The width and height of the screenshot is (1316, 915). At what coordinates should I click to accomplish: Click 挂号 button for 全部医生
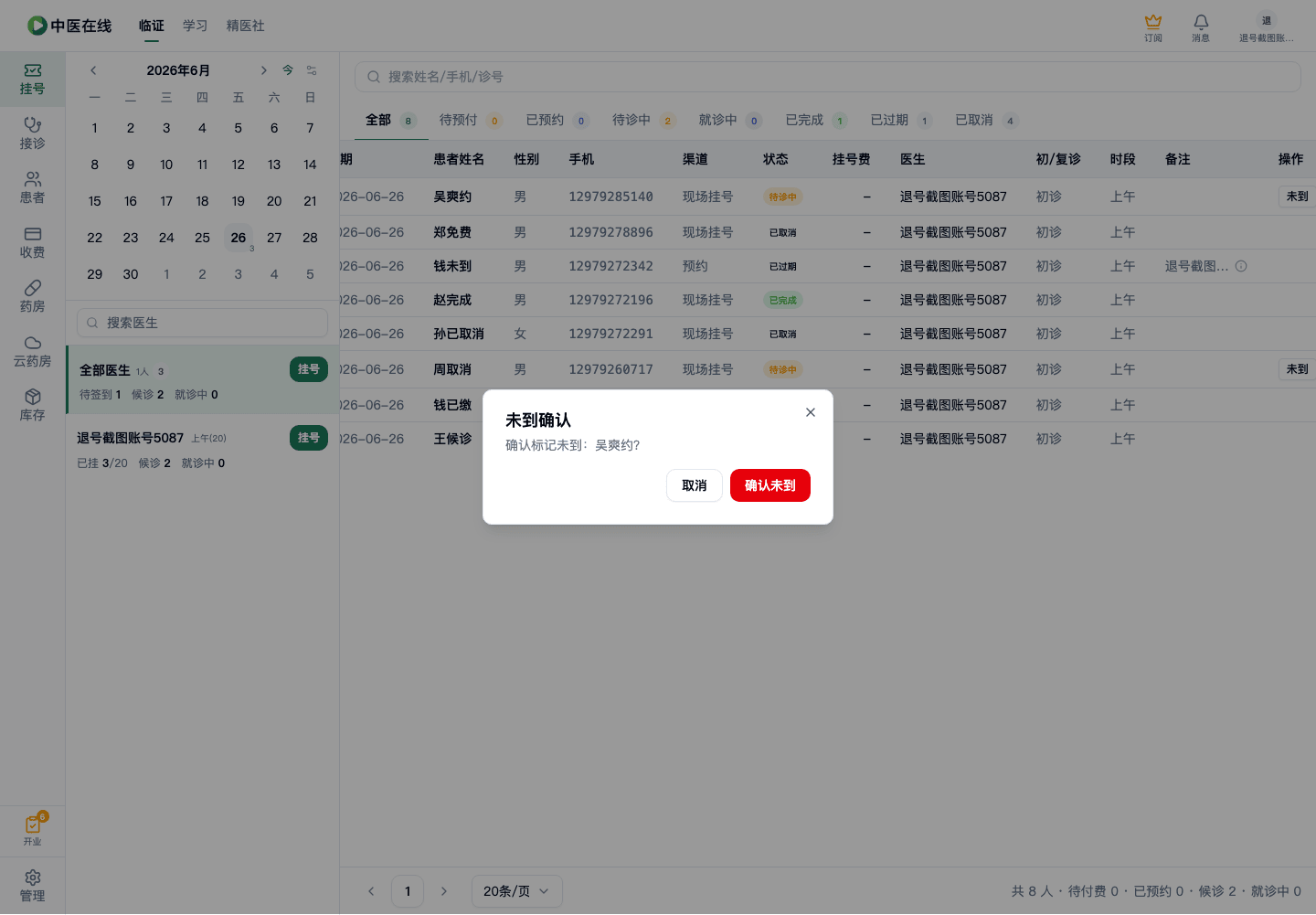pos(309,369)
